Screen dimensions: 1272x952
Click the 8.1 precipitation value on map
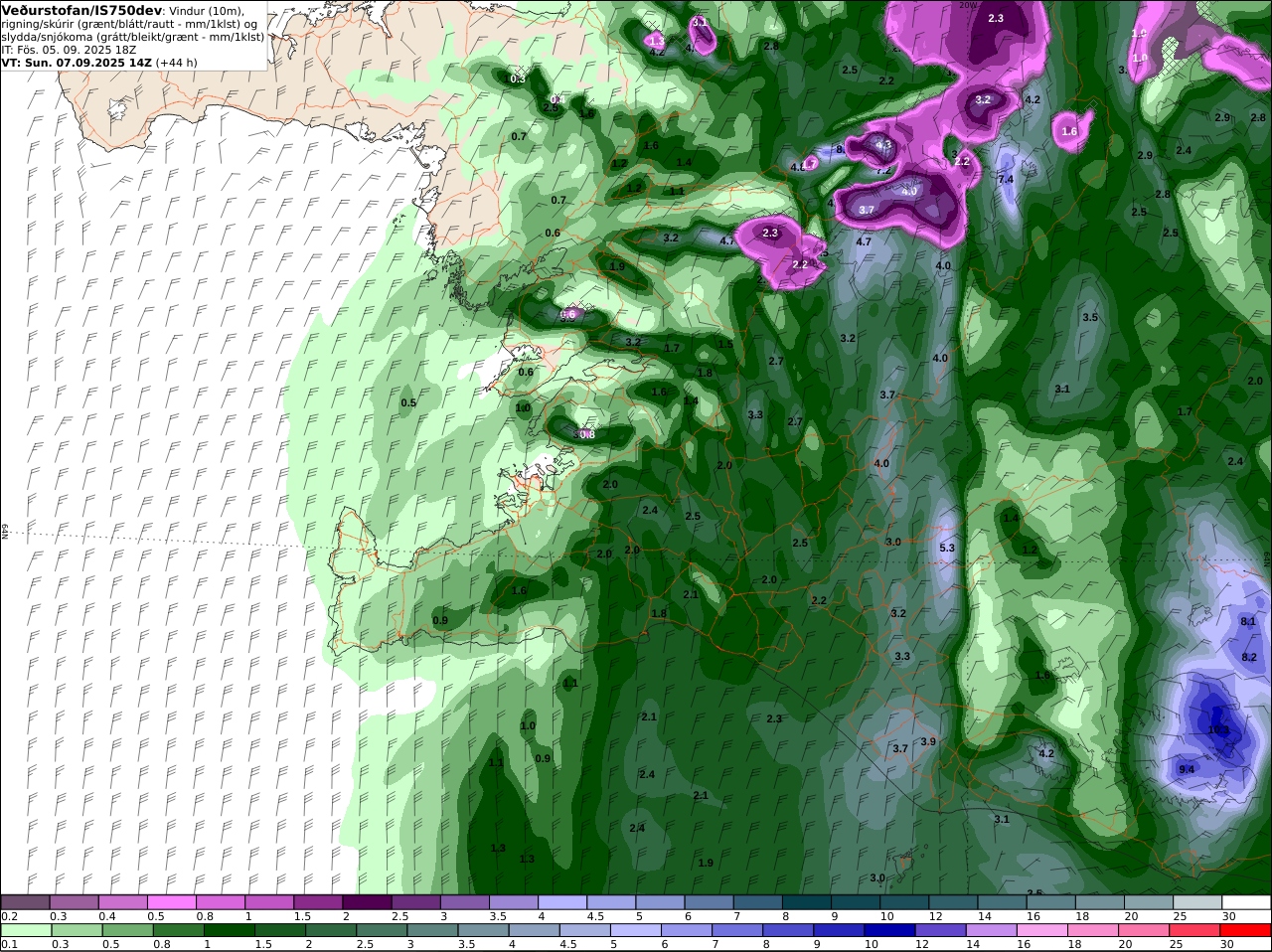1249,621
